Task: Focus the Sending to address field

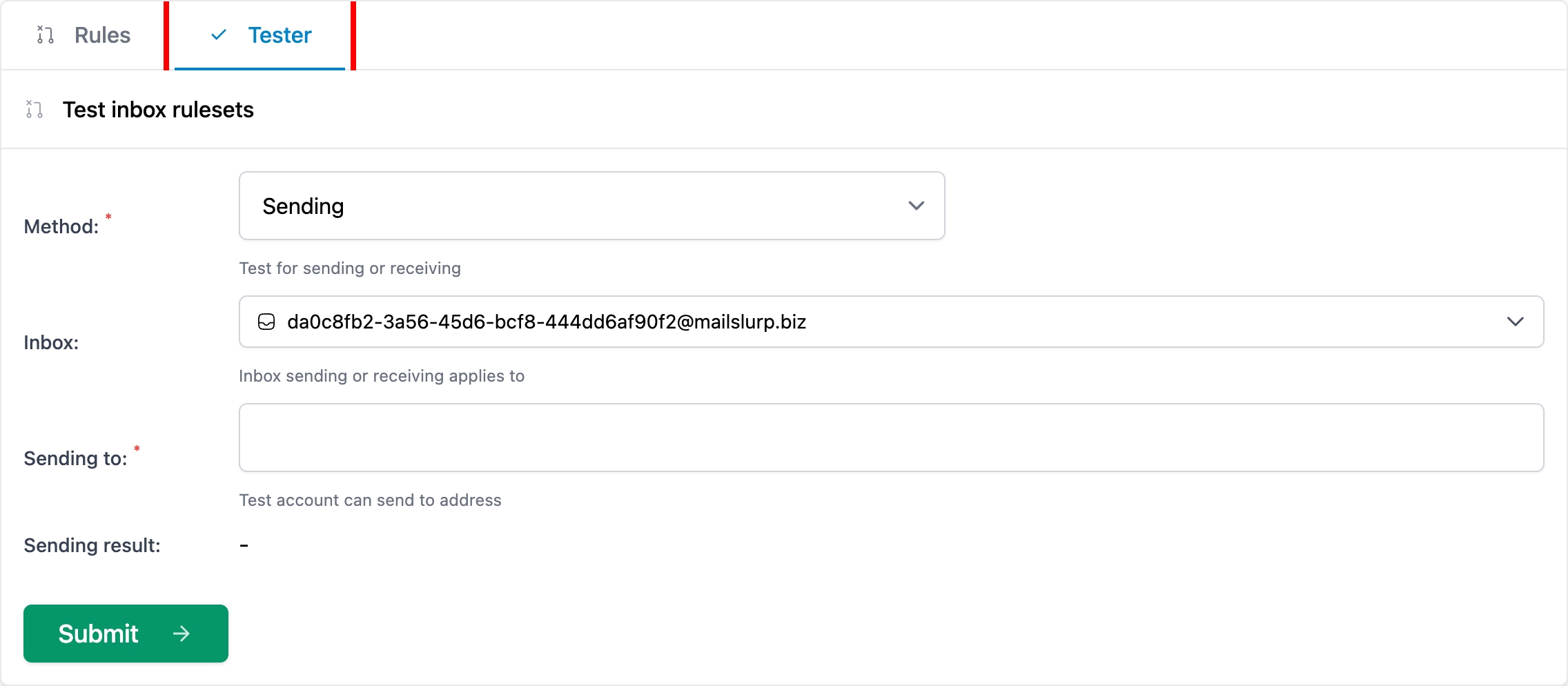Action: [x=892, y=438]
